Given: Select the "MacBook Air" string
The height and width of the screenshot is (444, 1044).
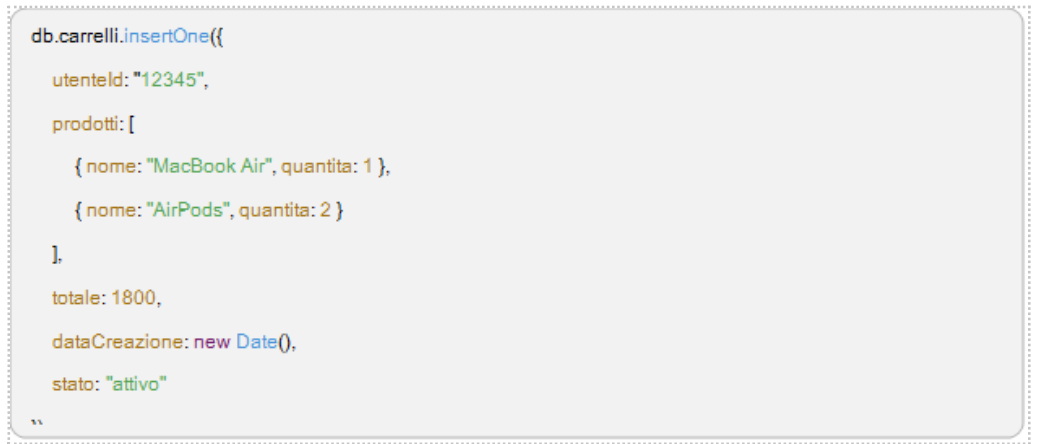Looking at the screenshot, I should coord(214,168).
